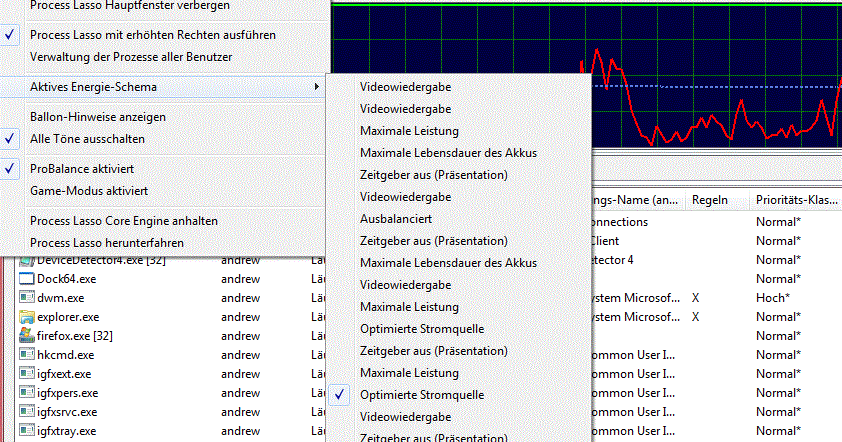Select the 'igfxtray.exe' process name
The width and height of the screenshot is (842, 442).
pyautogui.click(x=67, y=431)
